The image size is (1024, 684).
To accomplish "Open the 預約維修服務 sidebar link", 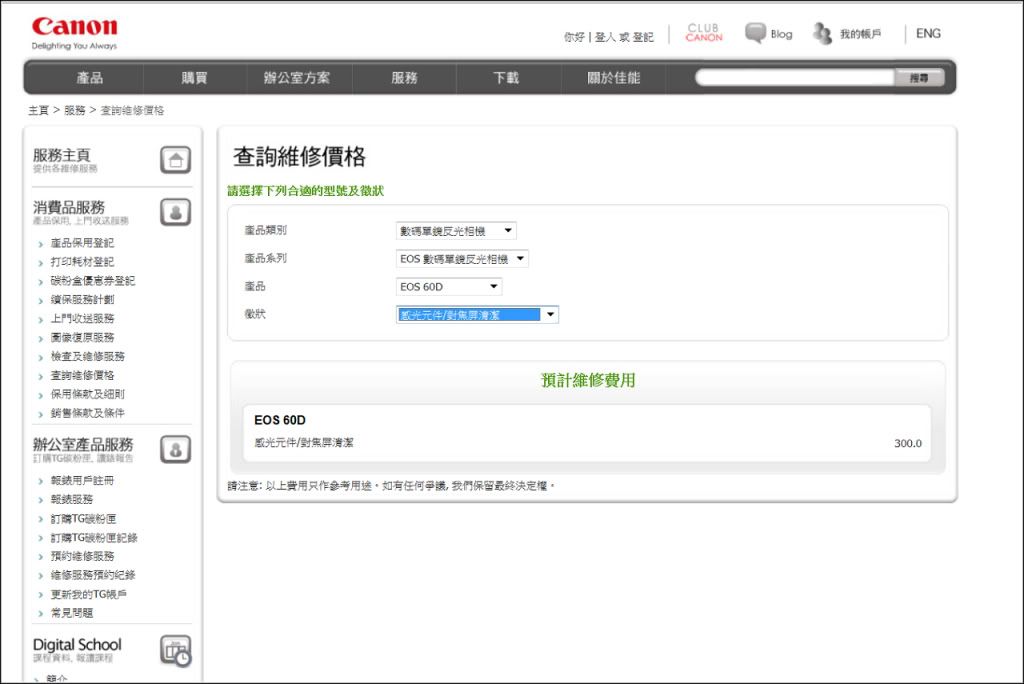I will [82, 557].
